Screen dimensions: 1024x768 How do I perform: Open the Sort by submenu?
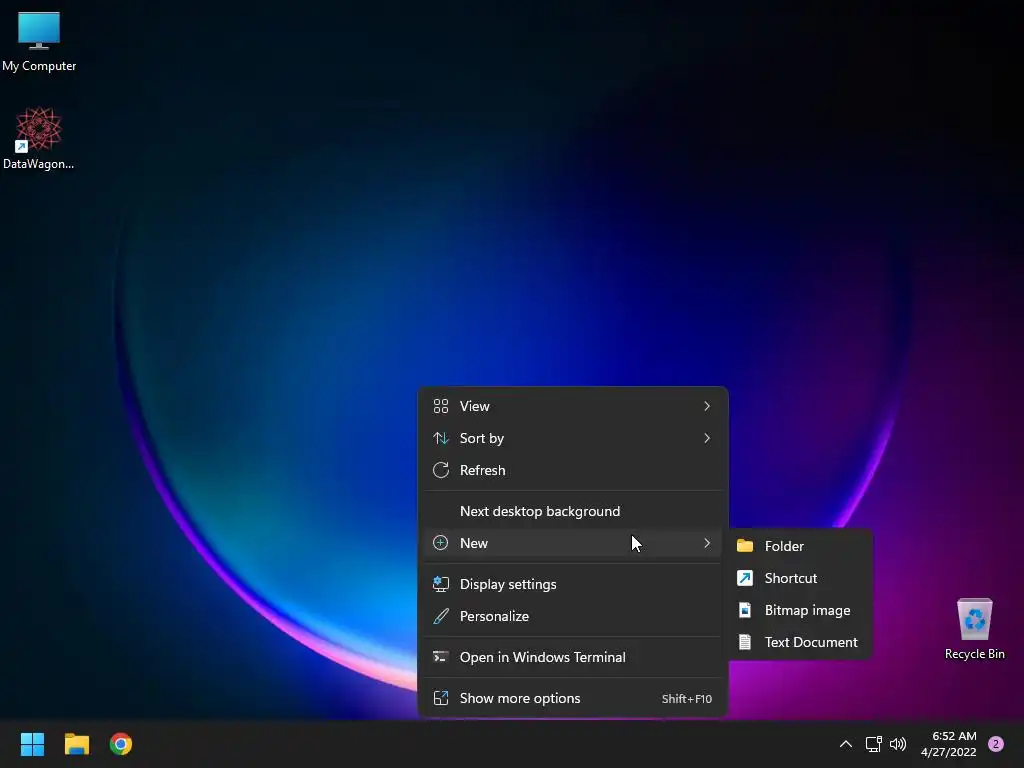point(572,438)
